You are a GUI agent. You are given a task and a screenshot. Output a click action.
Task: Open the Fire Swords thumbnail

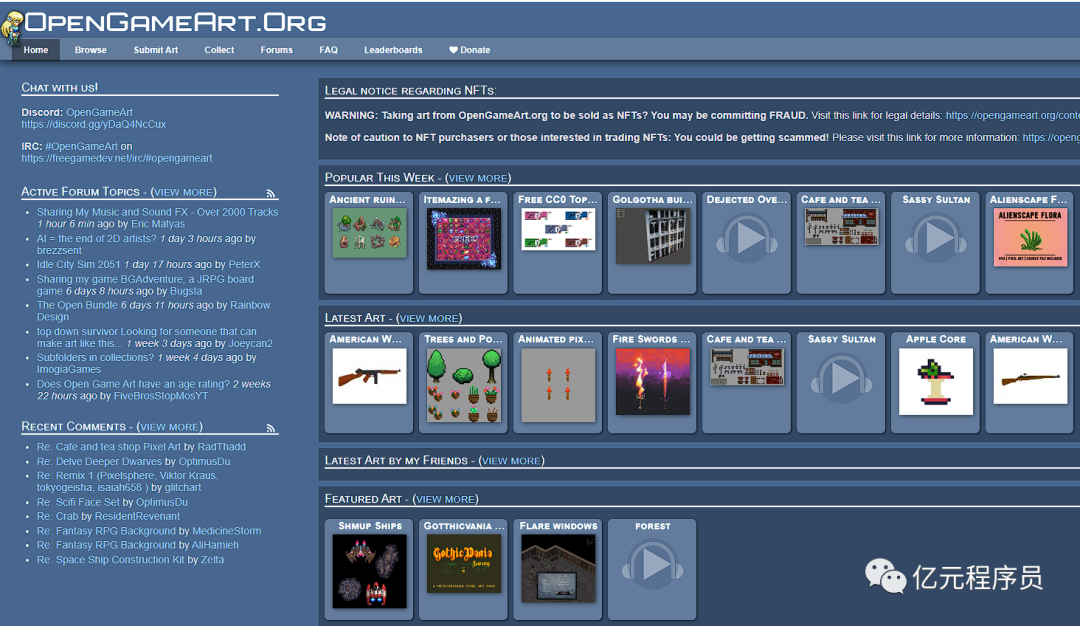pyautogui.click(x=652, y=382)
